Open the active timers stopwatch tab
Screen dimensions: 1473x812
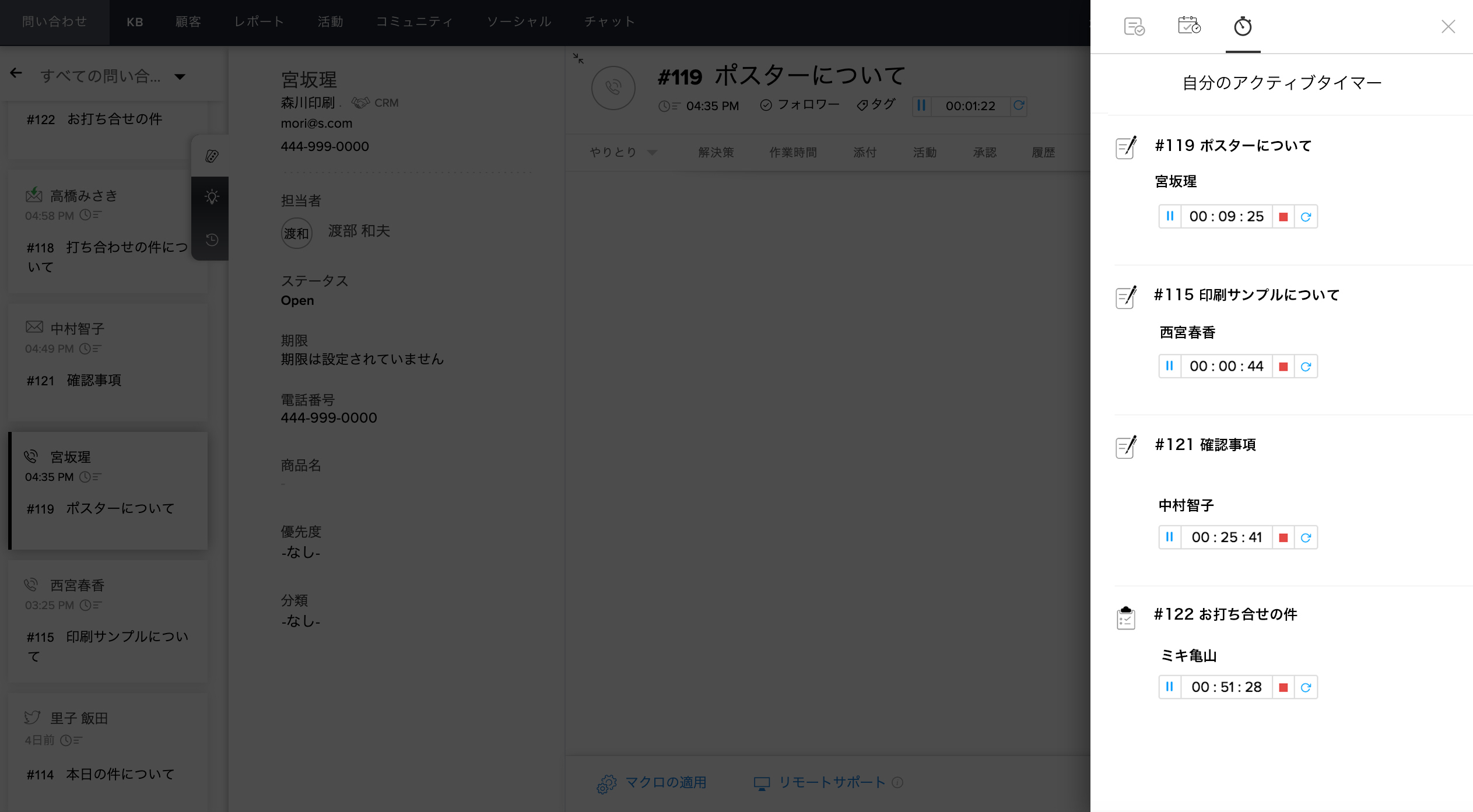coord(1243,27)
